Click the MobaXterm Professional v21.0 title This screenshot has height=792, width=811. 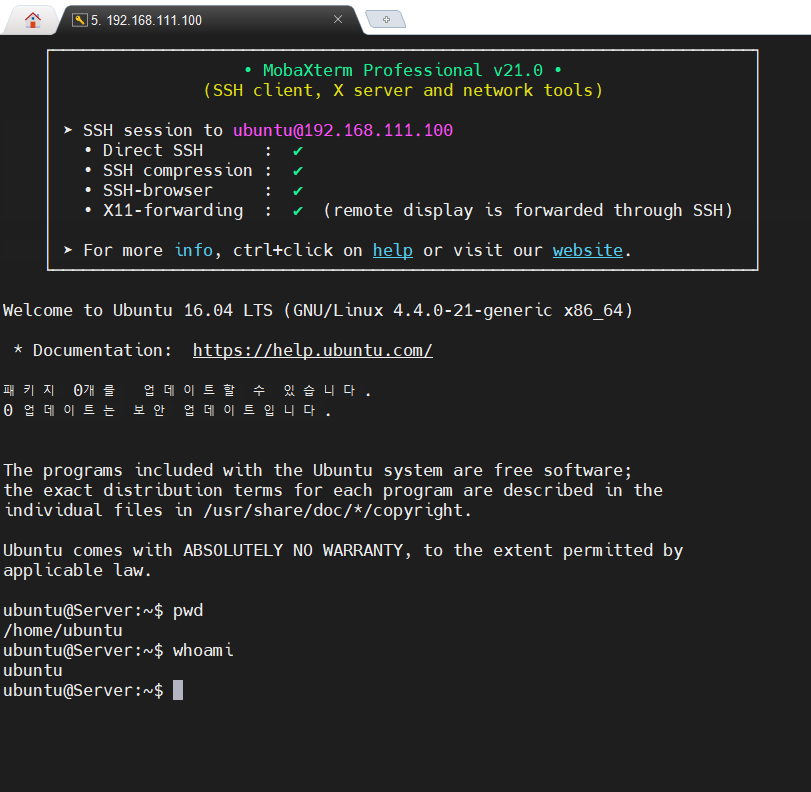click(403, 70)
